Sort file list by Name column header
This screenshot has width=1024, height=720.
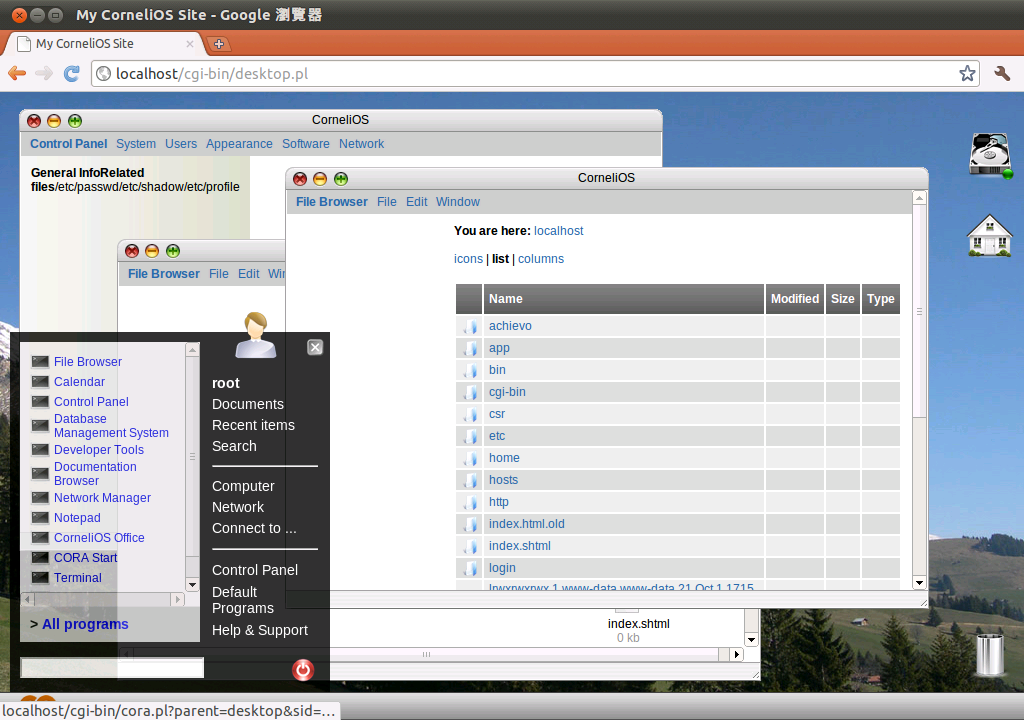(624, 299)
